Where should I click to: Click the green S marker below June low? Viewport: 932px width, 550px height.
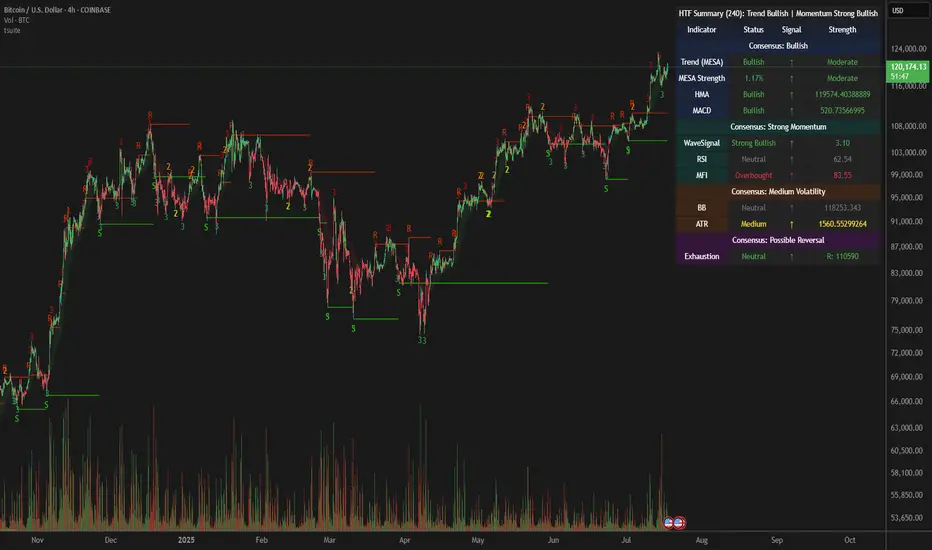[x=606, y=189]
